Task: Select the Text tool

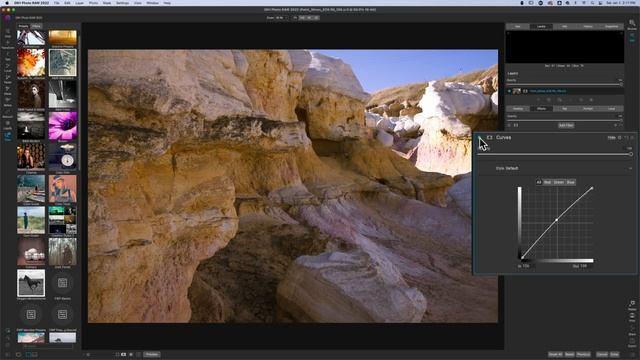Action: pos(8,56)
